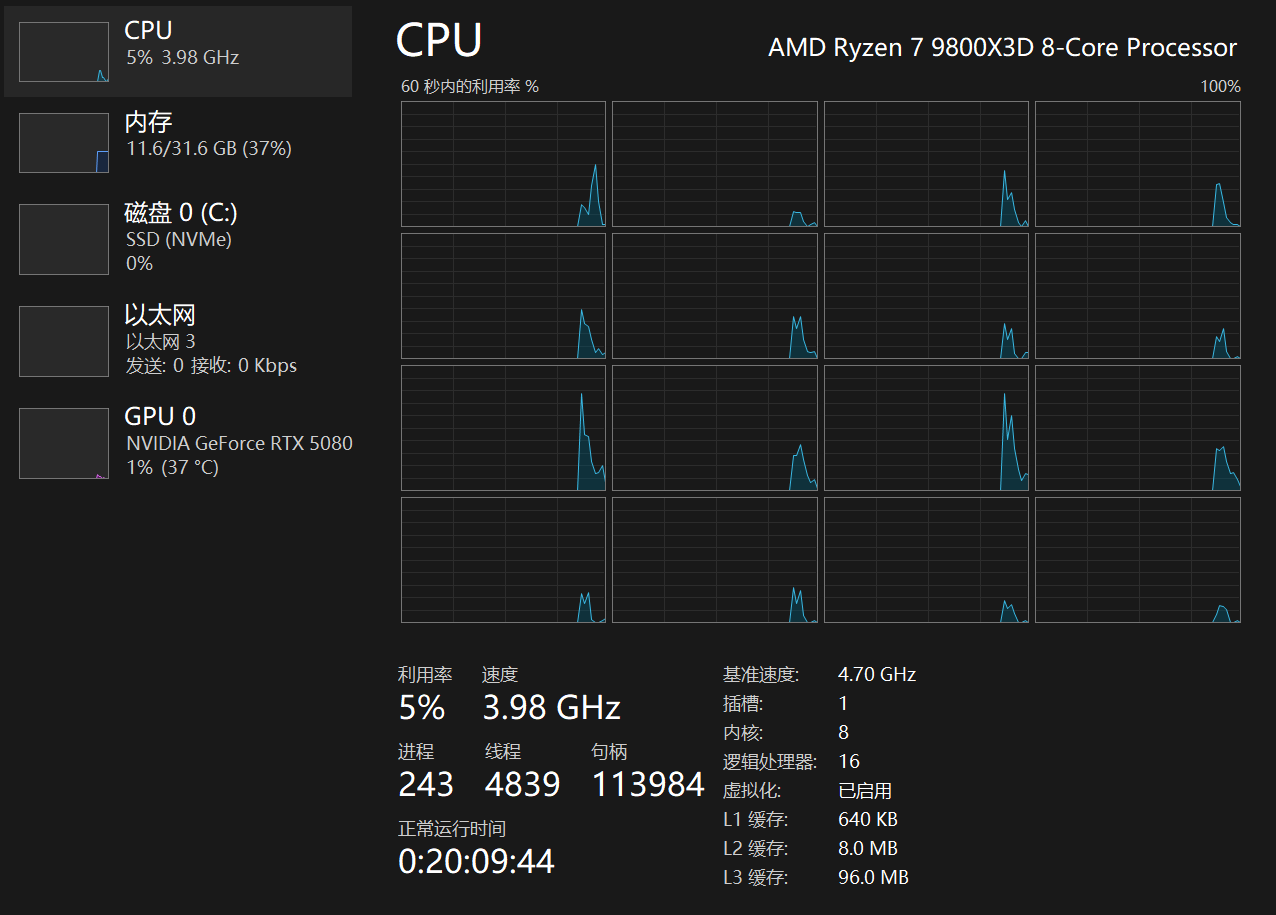Click the 虚拟化 已启用 status text

tap(865, 791)
